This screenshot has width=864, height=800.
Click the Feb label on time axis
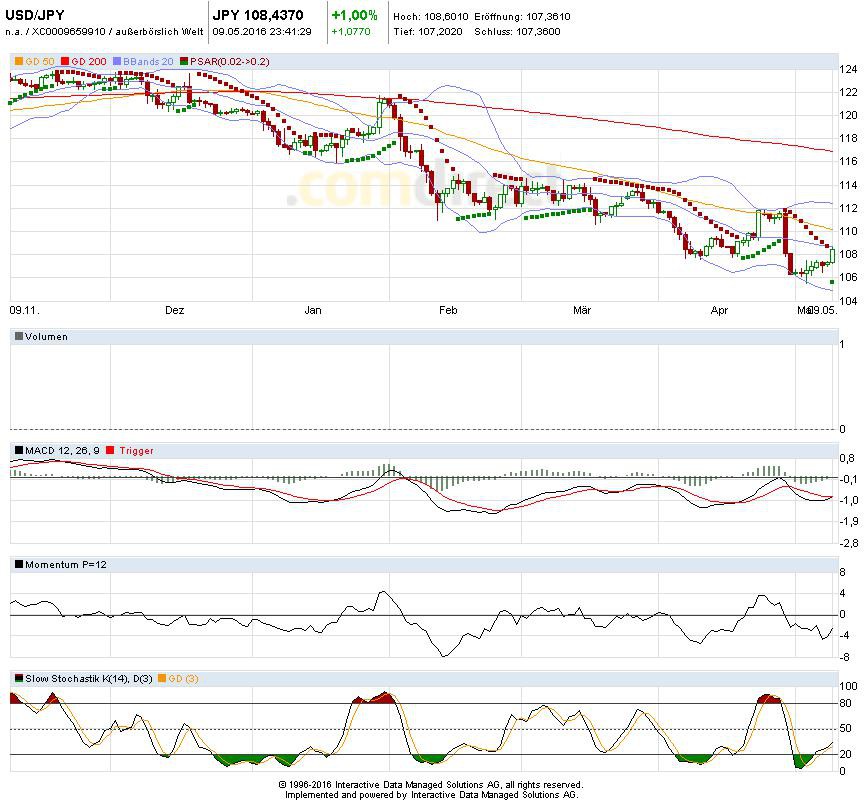coord(447,310)
